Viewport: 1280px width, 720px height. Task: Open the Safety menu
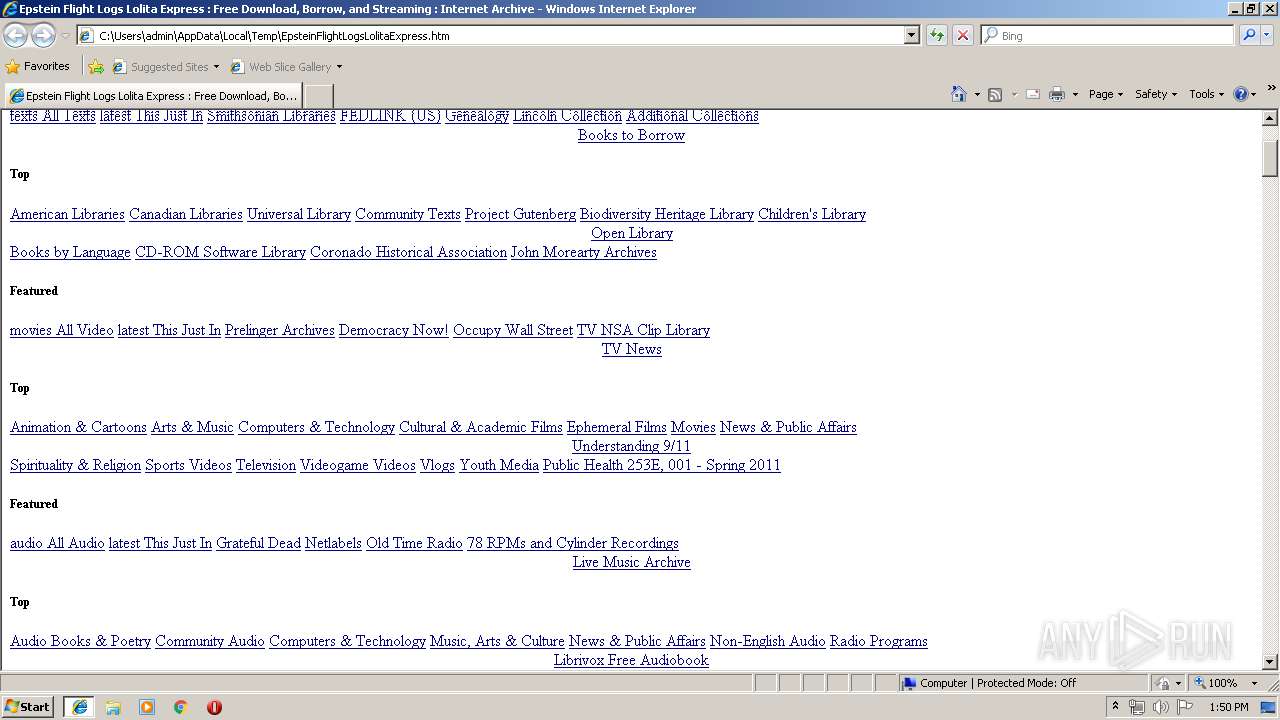(1156, 94)
